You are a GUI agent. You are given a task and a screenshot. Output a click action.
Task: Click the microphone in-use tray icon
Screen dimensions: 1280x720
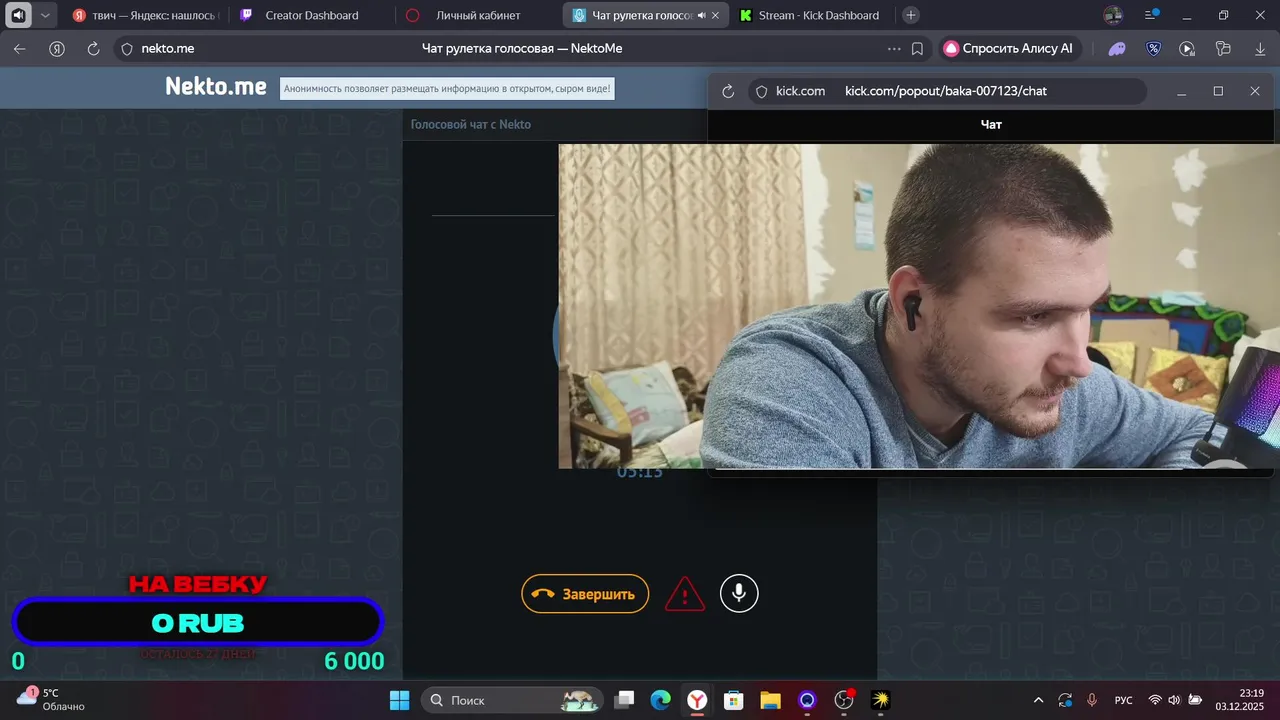(x=1092, y=700)
